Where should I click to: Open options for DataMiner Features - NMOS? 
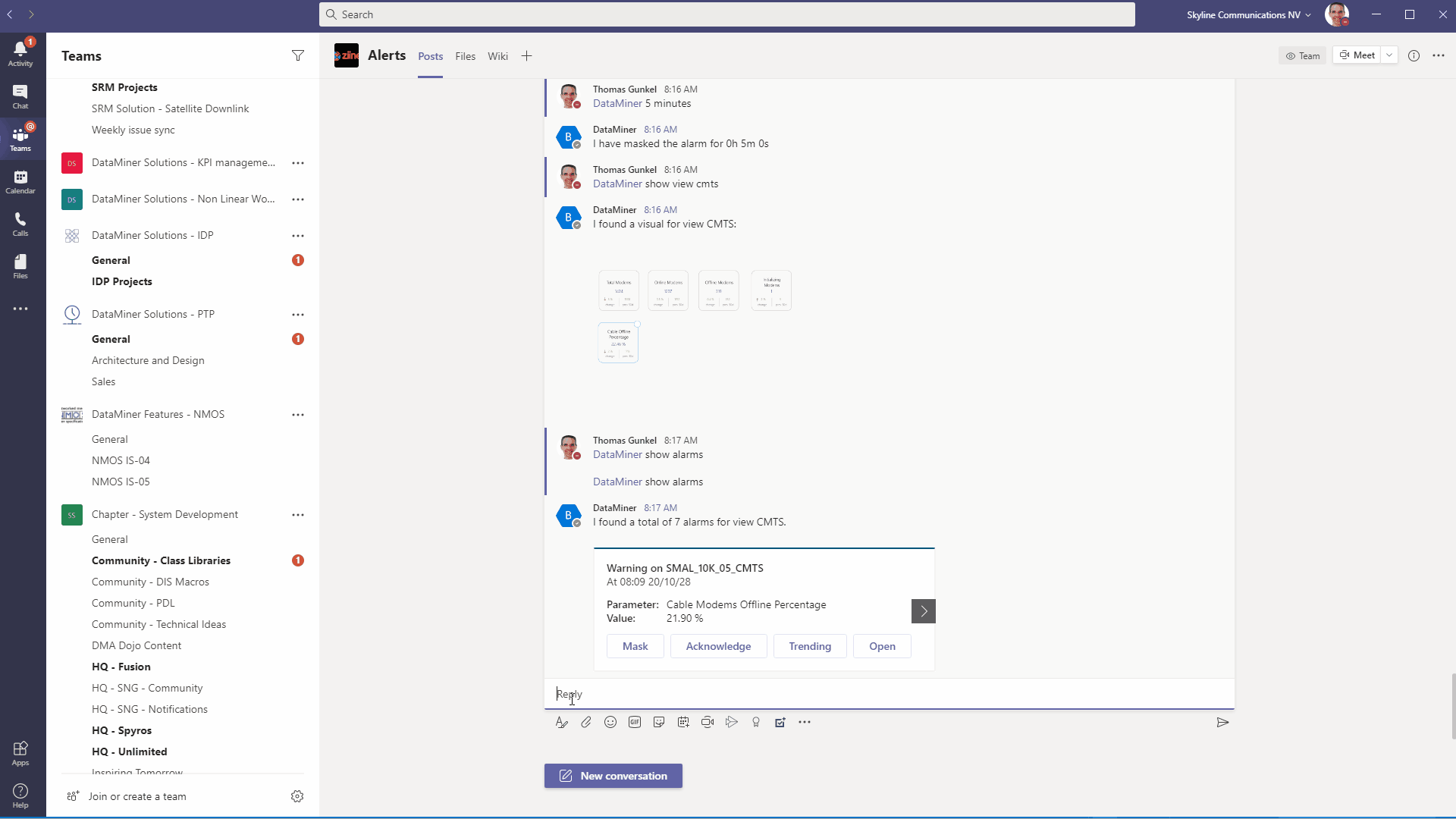[298, 415]
